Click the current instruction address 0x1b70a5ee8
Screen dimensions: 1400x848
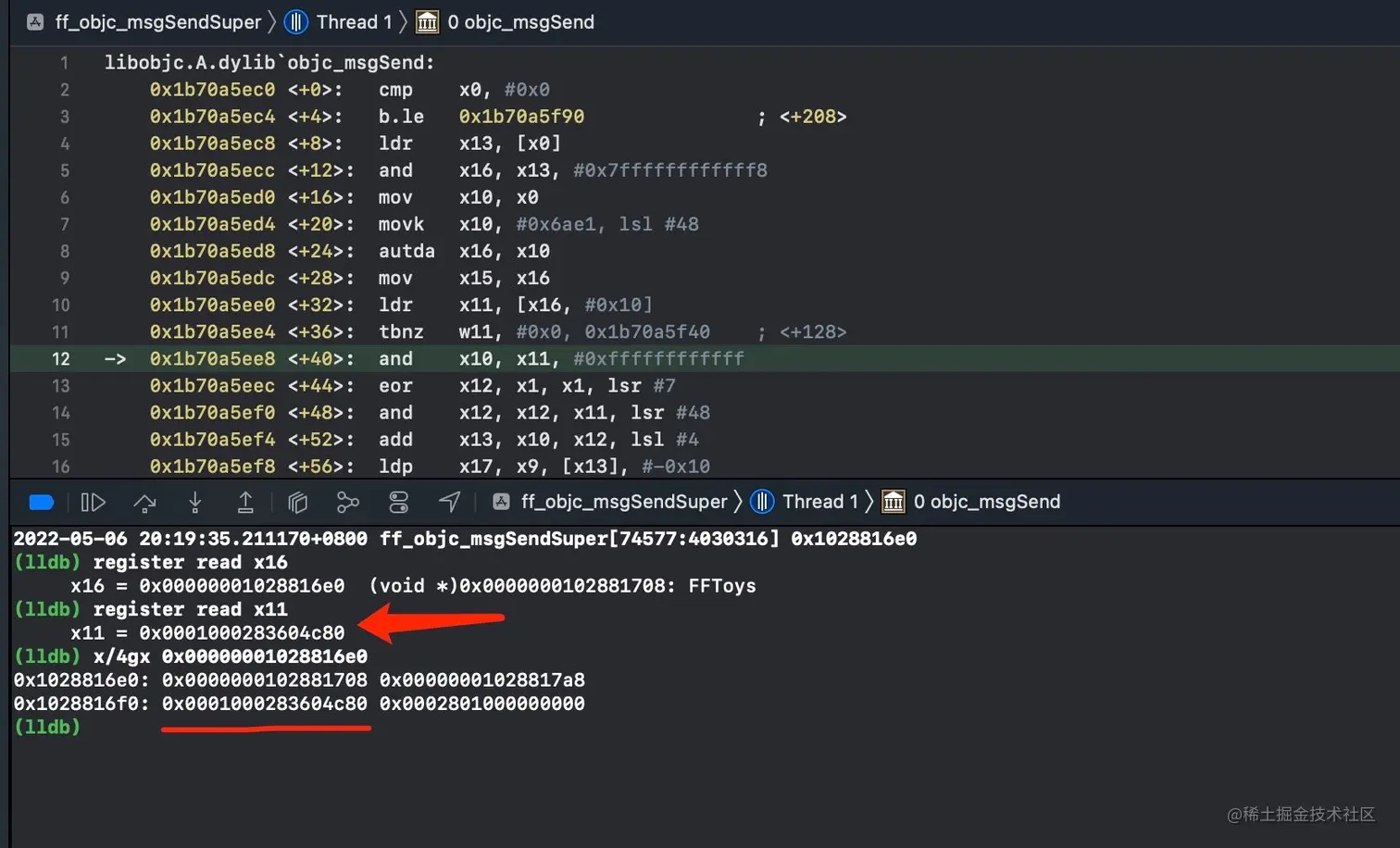click(212, 359)
